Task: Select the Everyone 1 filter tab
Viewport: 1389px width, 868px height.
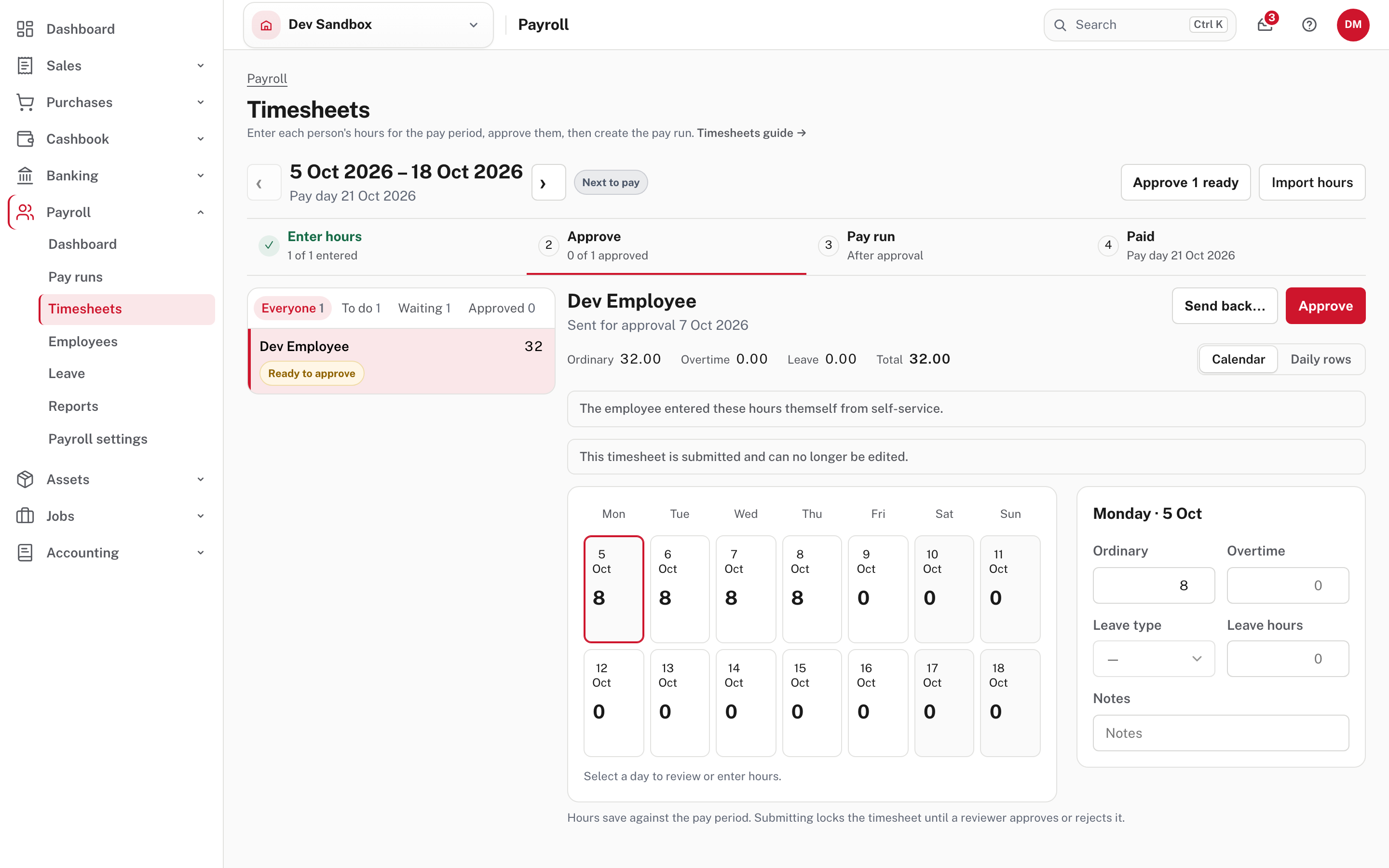Action: [292, 308]
